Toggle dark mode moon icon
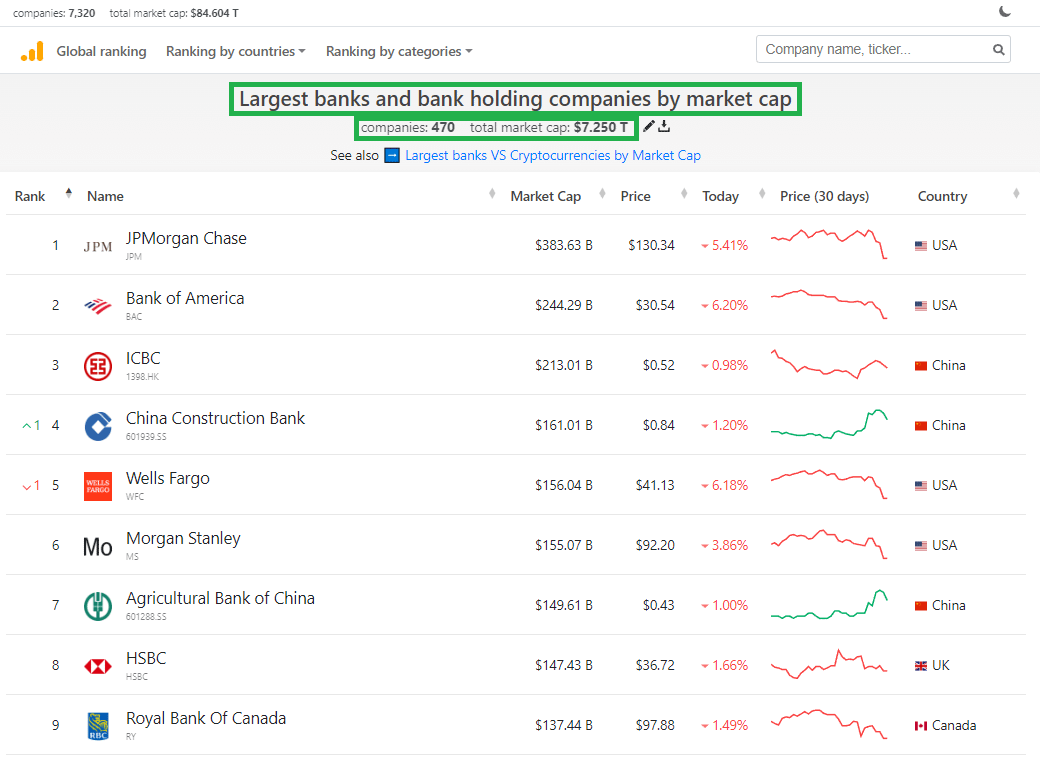Screen dimensions: 1040x768 [1005, 12]
